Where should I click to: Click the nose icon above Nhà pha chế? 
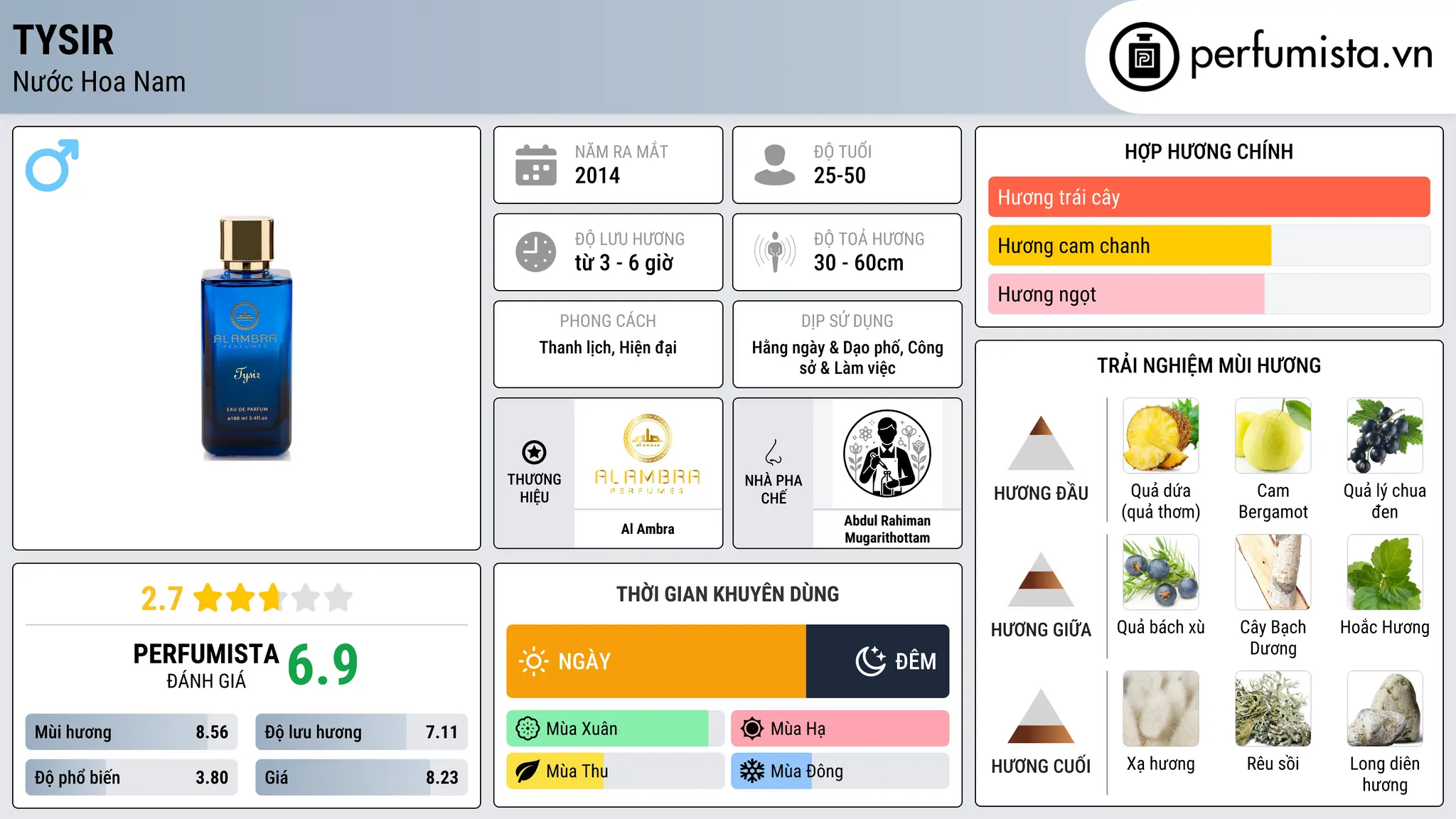(773, 452)
